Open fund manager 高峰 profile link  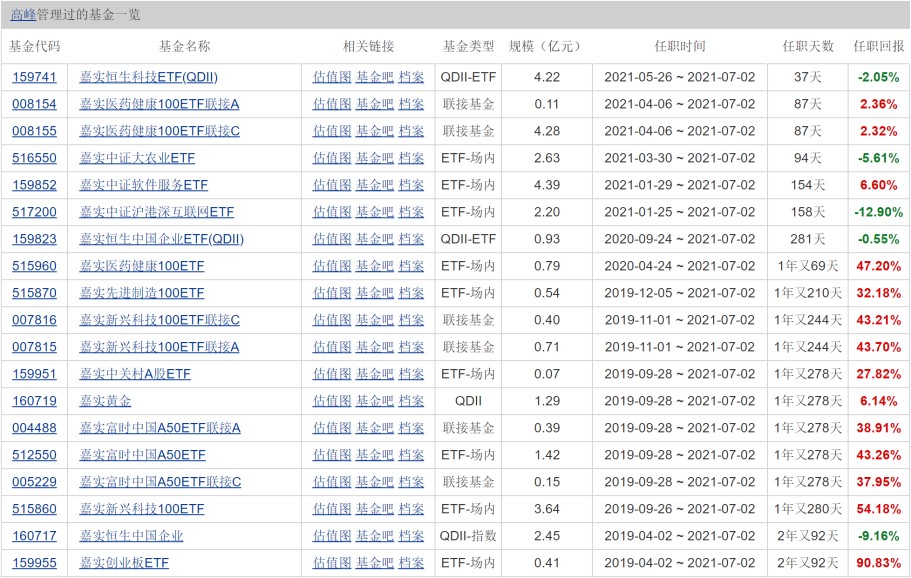(22, 13)
